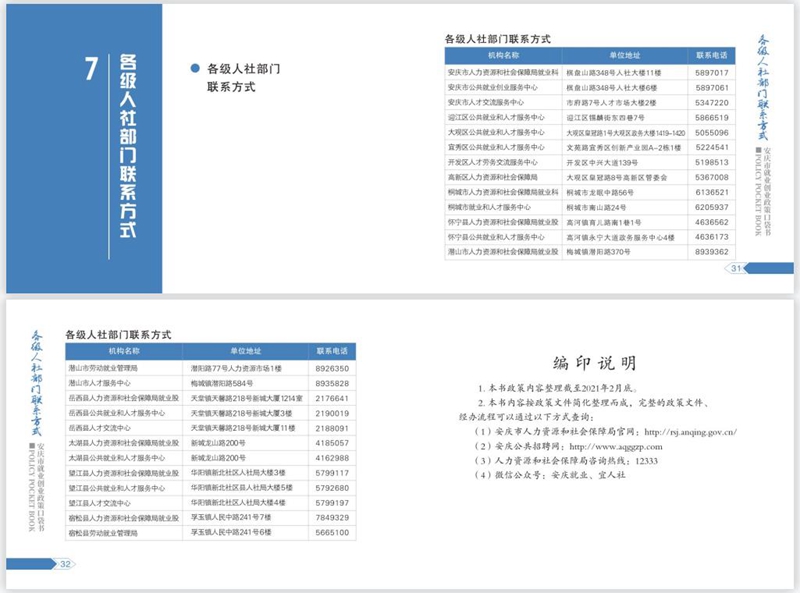Open the http://www.aqggzp.com link
This screenshot has width=800, height=593.
point(616,447)
